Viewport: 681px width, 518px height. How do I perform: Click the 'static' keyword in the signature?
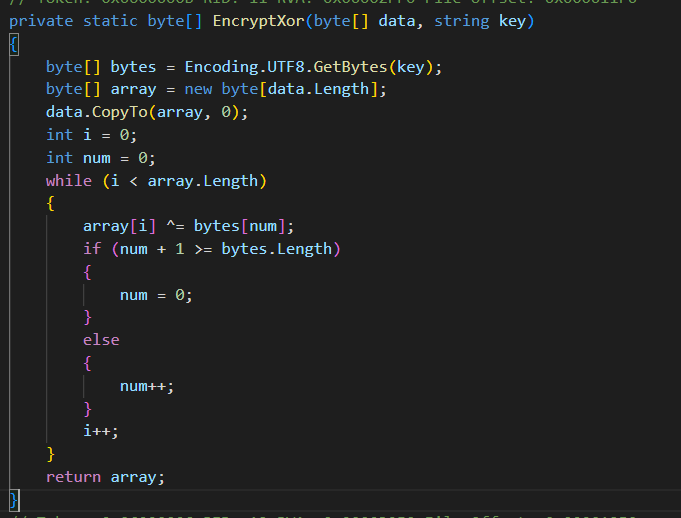(x=115, y=21)
